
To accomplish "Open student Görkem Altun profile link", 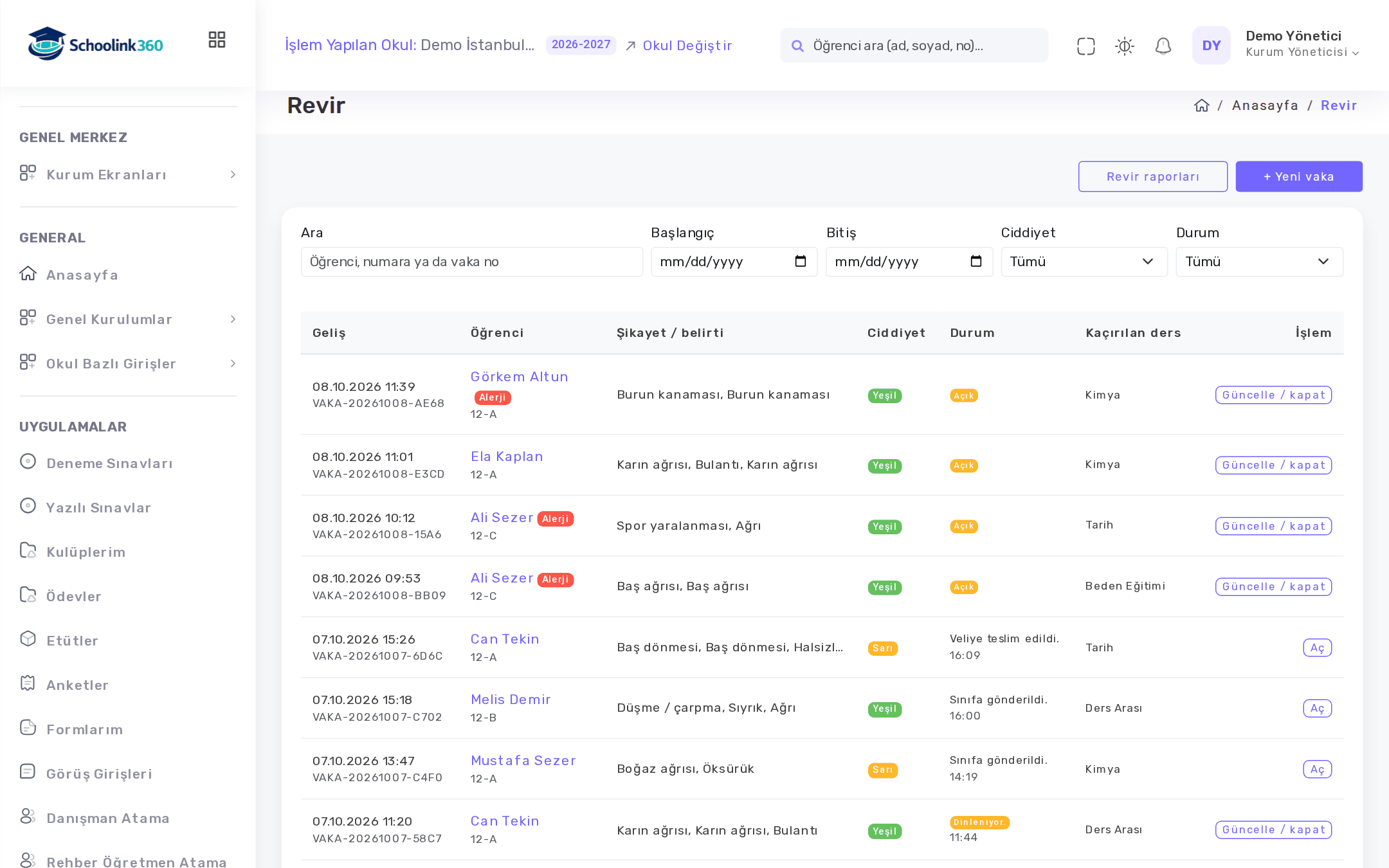I will [519, 377].
